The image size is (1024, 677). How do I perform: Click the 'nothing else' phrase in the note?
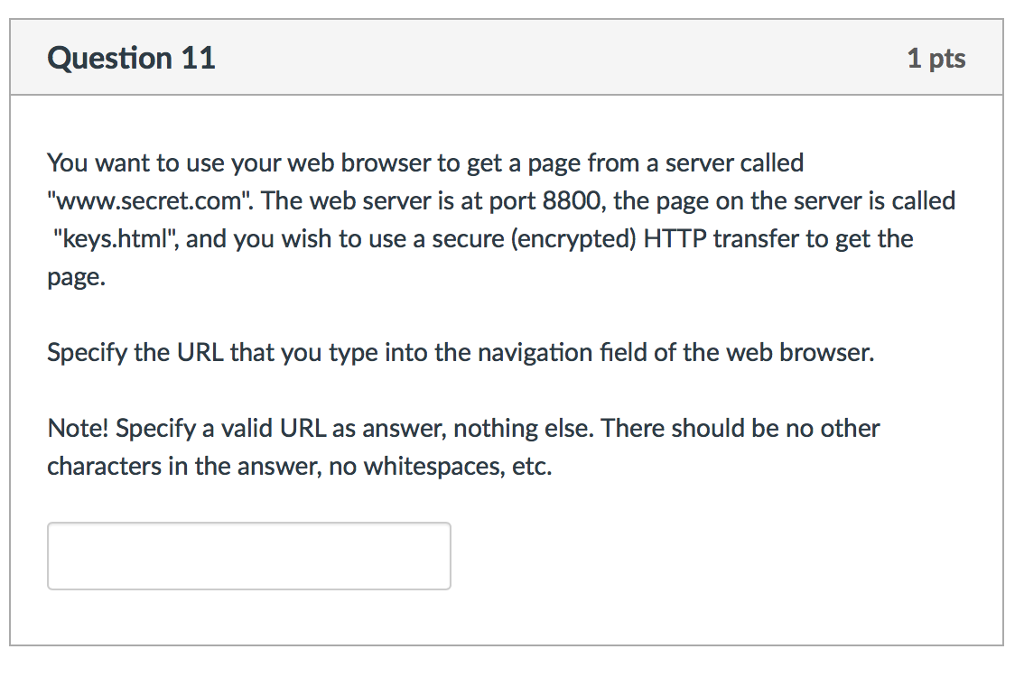coord(523,428)
